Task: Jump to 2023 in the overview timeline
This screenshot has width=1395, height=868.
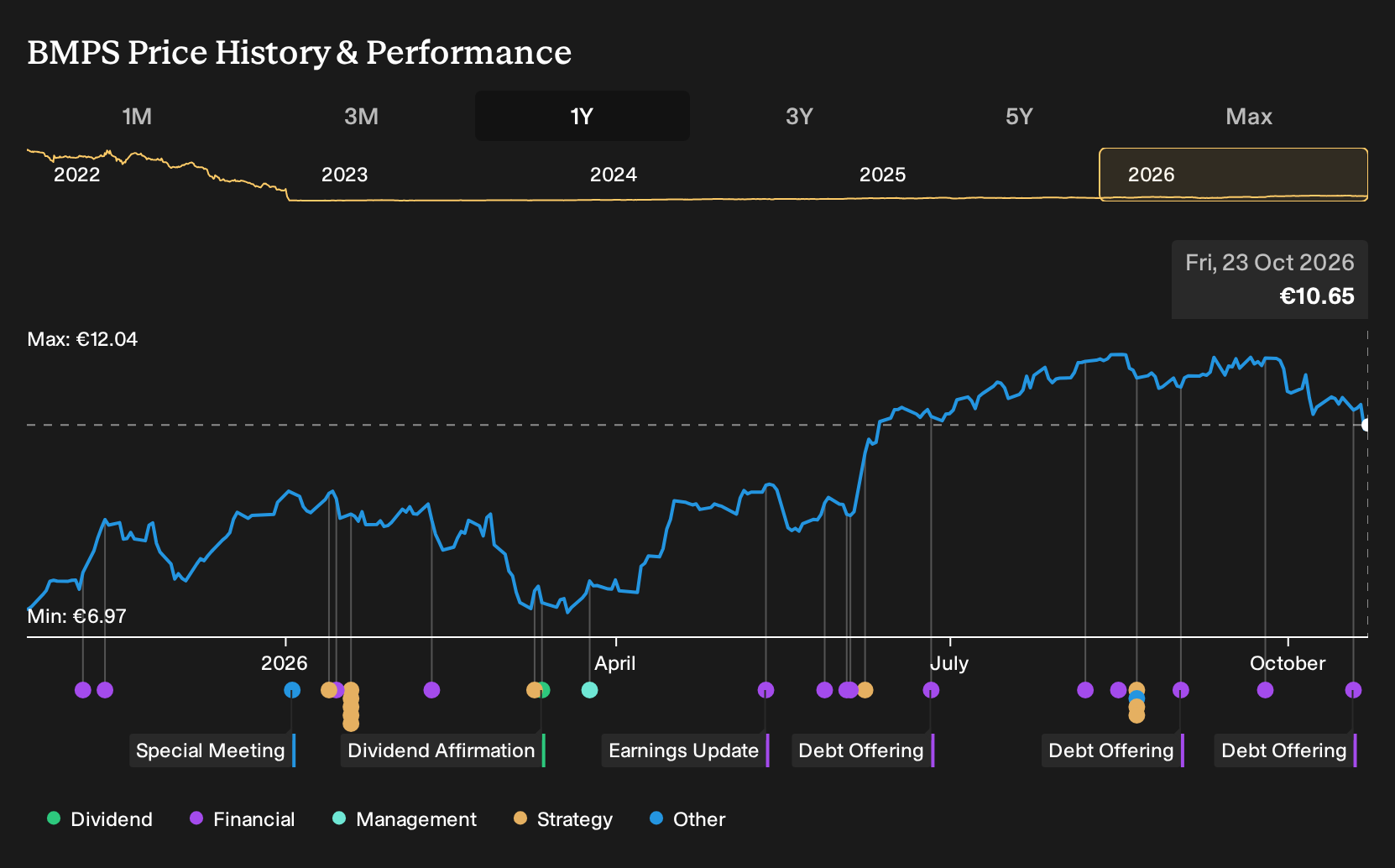Action: click(x=345, y=175)
